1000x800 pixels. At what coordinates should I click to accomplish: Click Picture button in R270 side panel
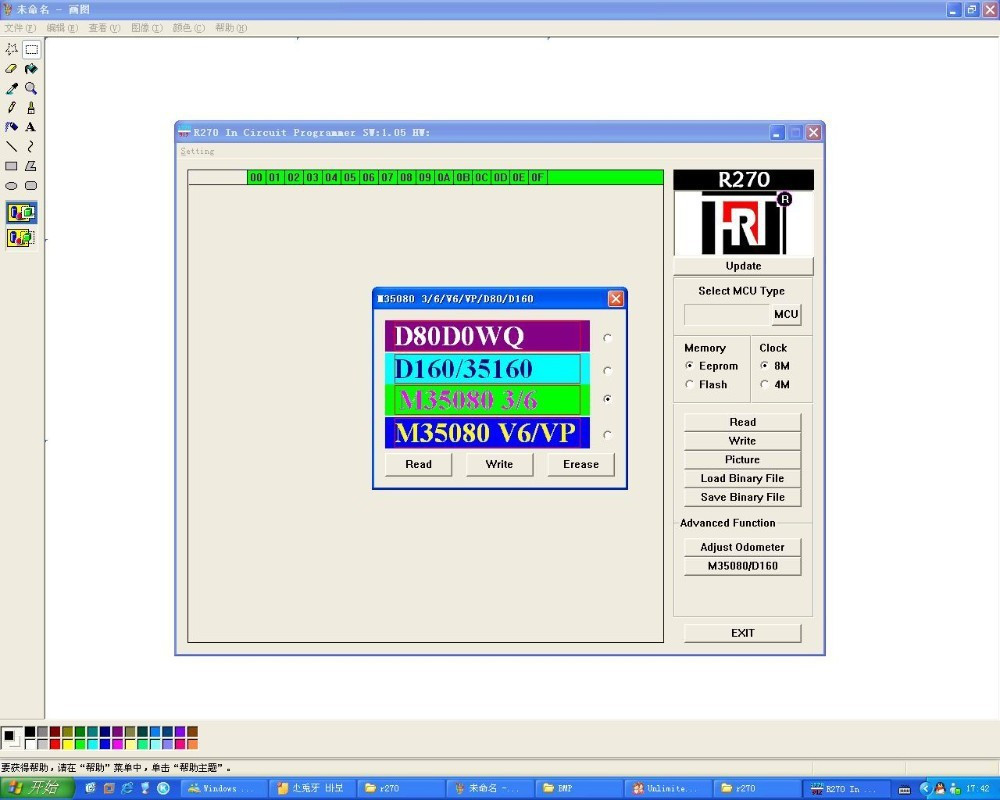(742, 459)
